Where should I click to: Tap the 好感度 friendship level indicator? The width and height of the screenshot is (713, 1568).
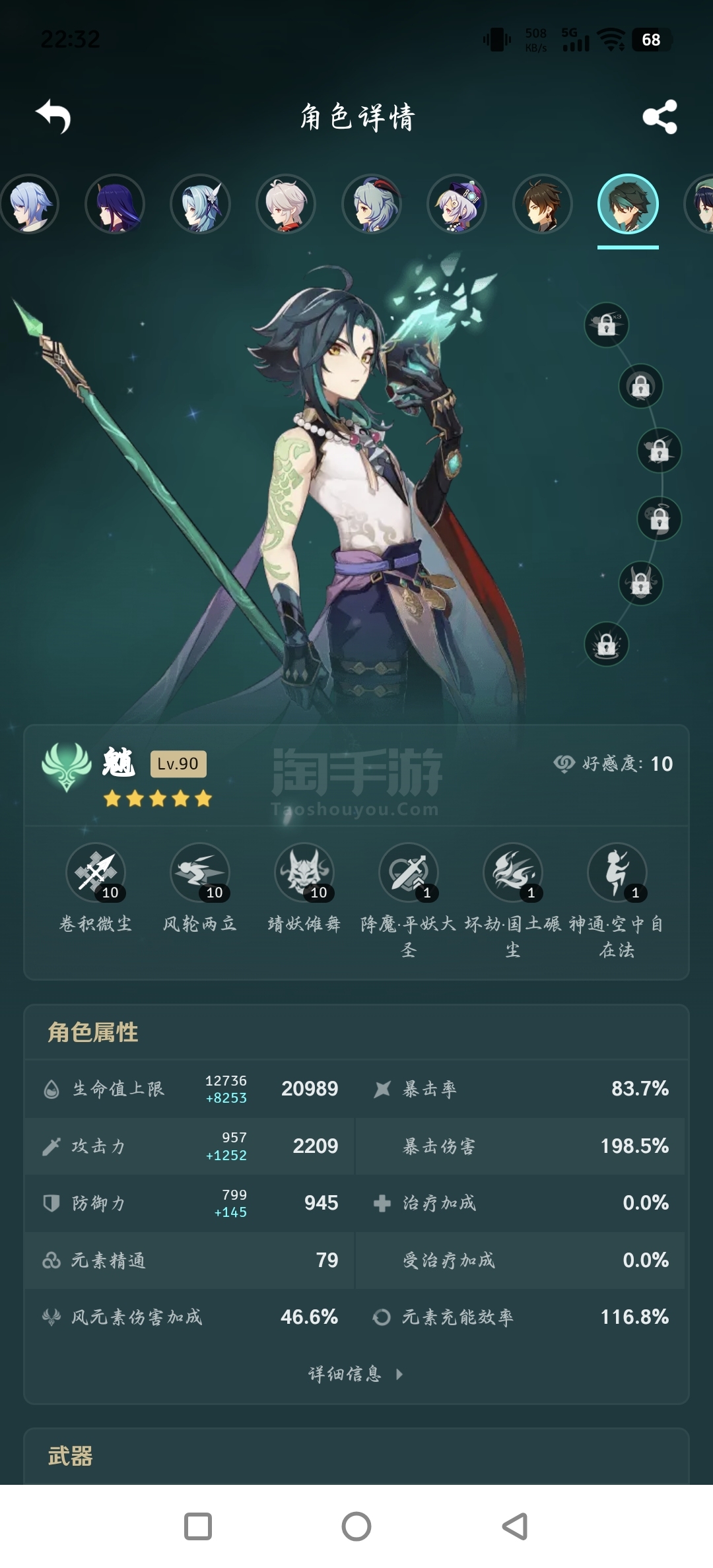(613, 764)
